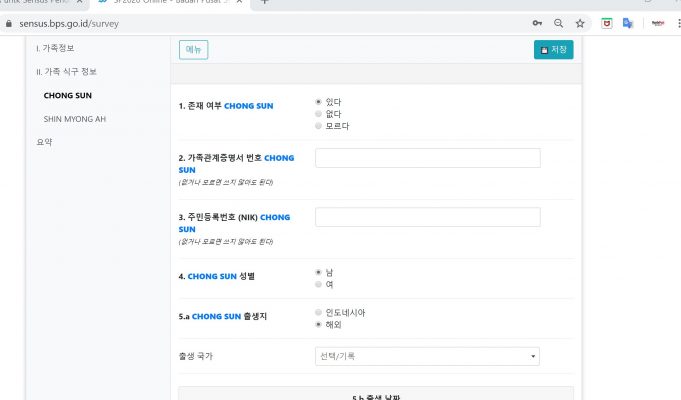Select the 모르다 radio option
This screenshot has height=400, width=681.
point(318,126)
